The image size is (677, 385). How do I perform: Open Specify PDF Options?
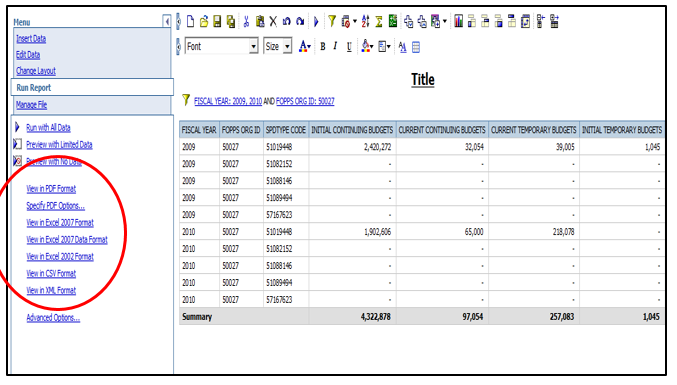coord(55,206)
